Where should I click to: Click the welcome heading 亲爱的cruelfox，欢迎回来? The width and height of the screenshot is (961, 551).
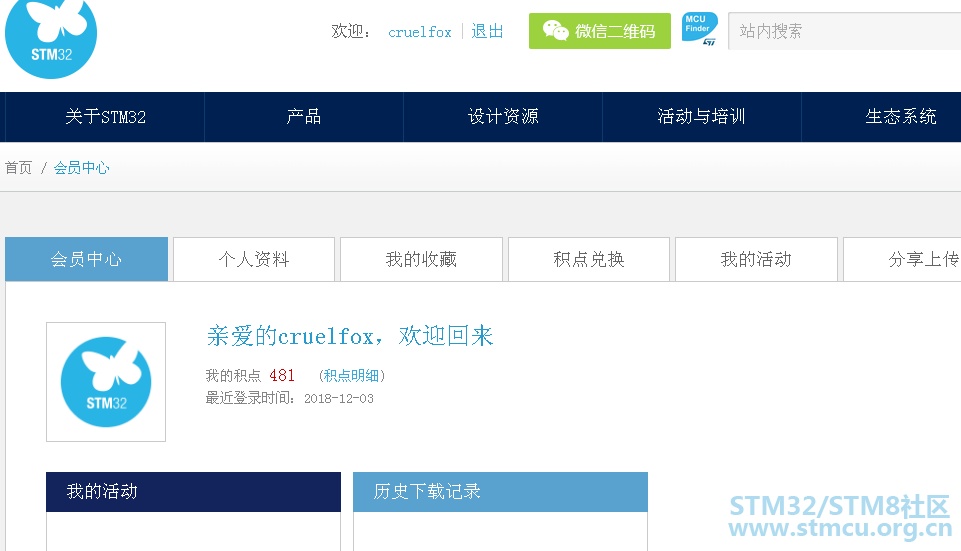[x=350, y=336]
